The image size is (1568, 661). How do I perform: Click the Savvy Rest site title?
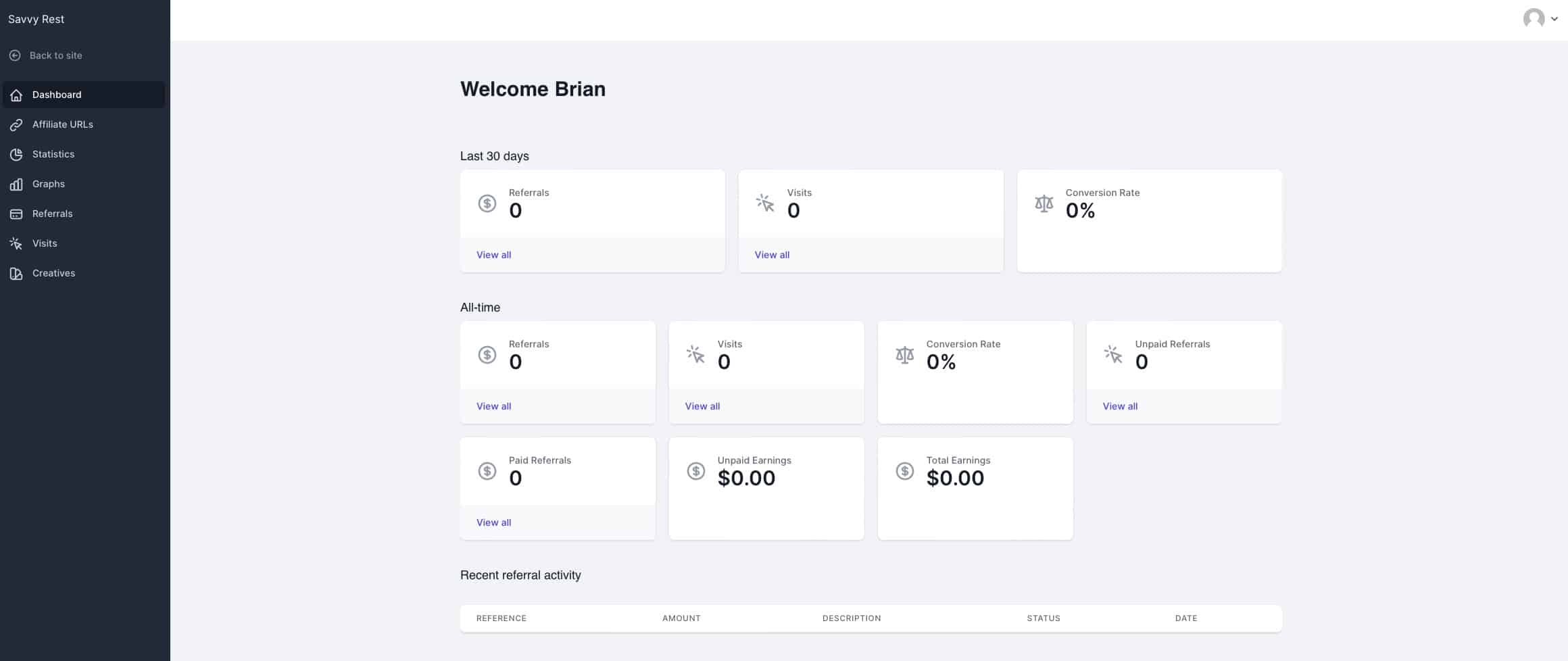pyautogui.click(x=36, y=19)
